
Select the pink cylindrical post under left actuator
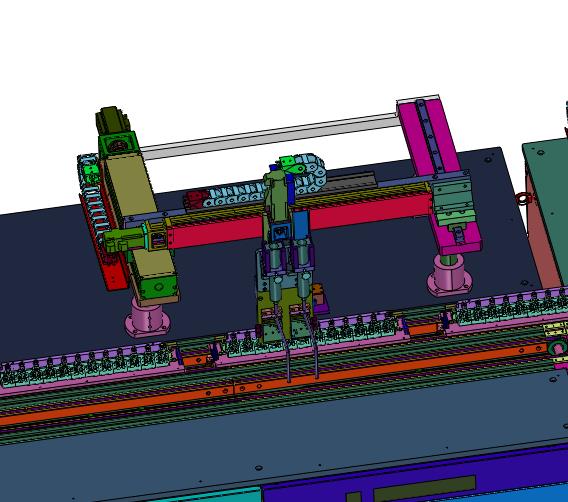[147, 317]
